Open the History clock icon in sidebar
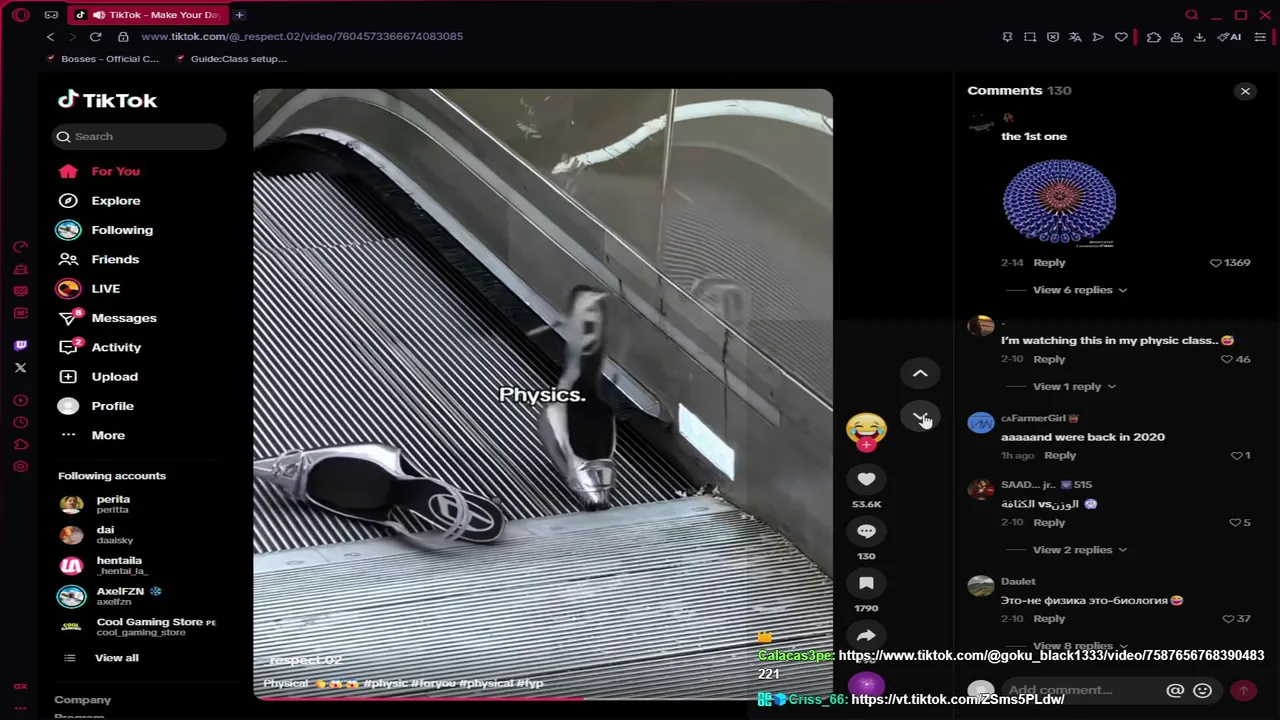Image resolution: width=1280 pixels, height=720 pixels. coord(20,423)
